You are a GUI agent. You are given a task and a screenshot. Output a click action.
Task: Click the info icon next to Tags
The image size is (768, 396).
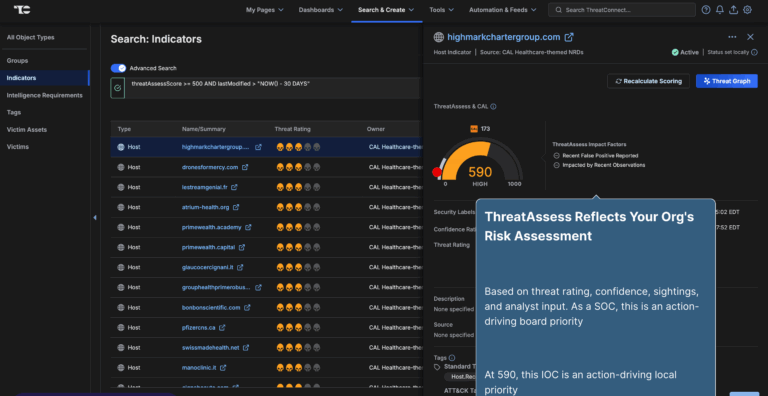(x=452, y=358)
